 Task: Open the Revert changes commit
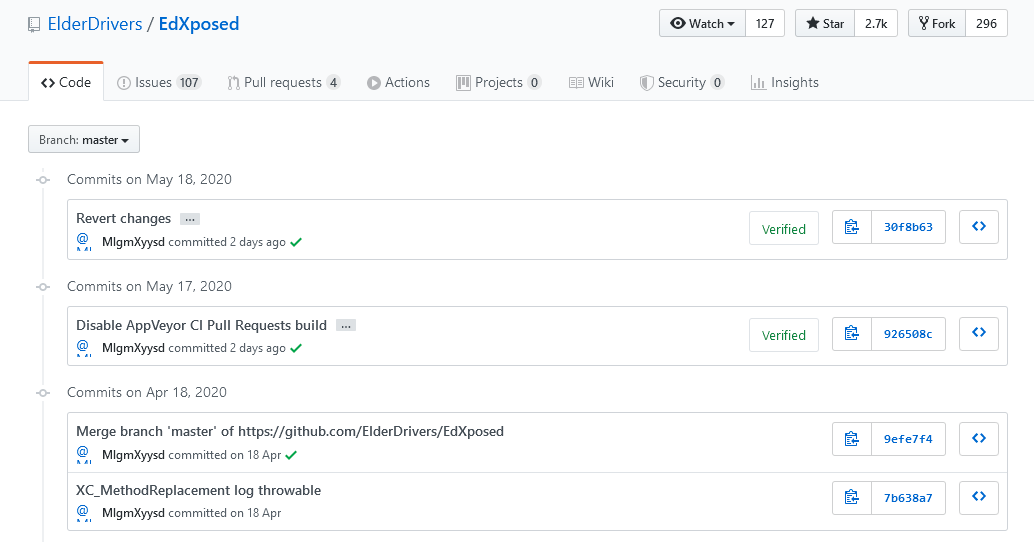(123, 218)
